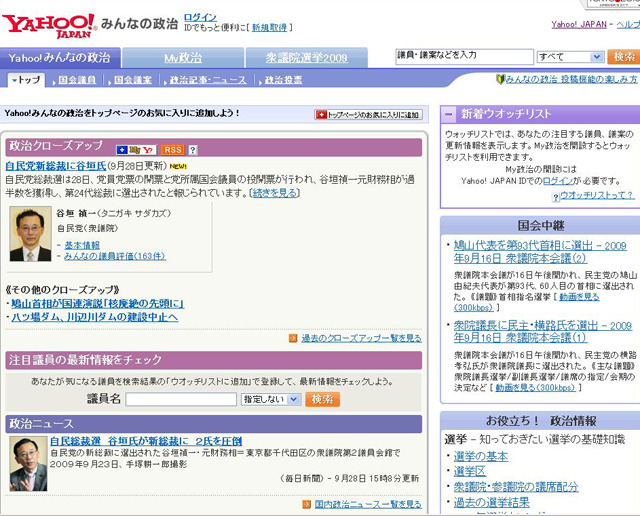Open 過去の選挙結果 link
The height and width of the screenshot is (516, 640).
[x=492, y=502]
